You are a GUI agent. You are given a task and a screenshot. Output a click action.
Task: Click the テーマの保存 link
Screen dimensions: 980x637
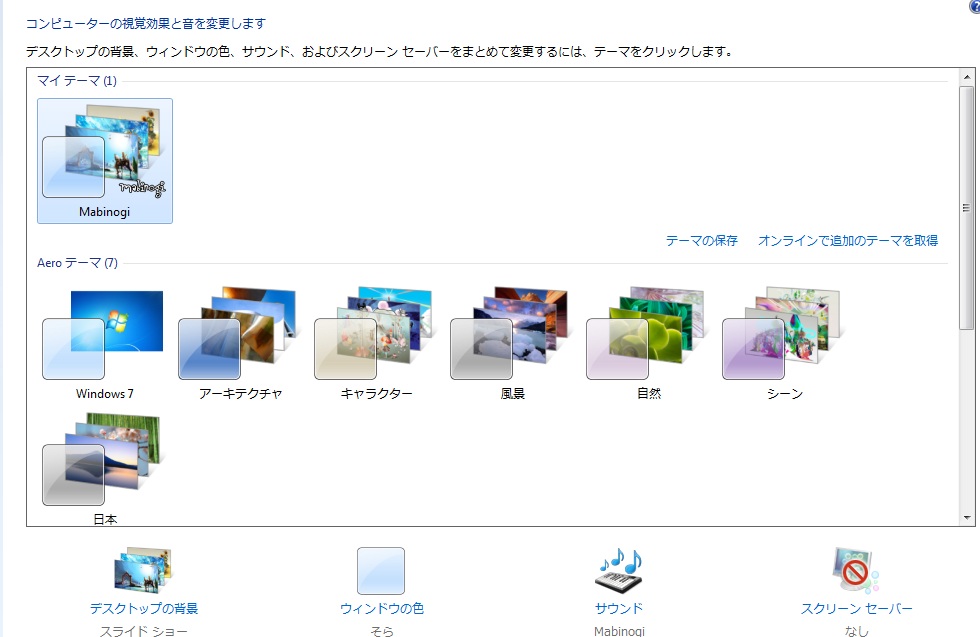(701, 241)
